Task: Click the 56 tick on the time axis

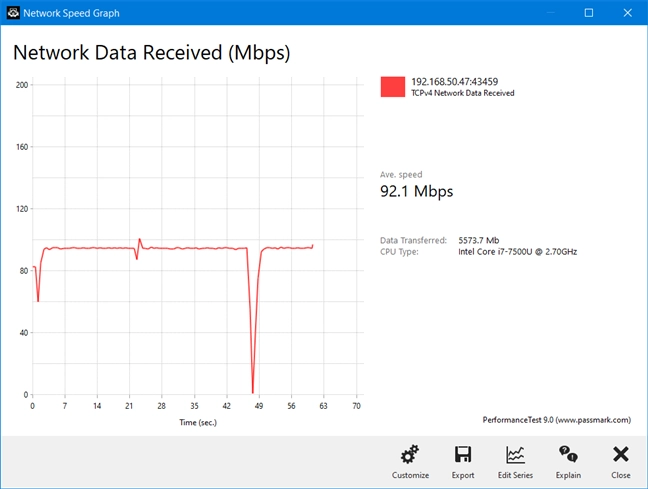Action: (291, 406)
